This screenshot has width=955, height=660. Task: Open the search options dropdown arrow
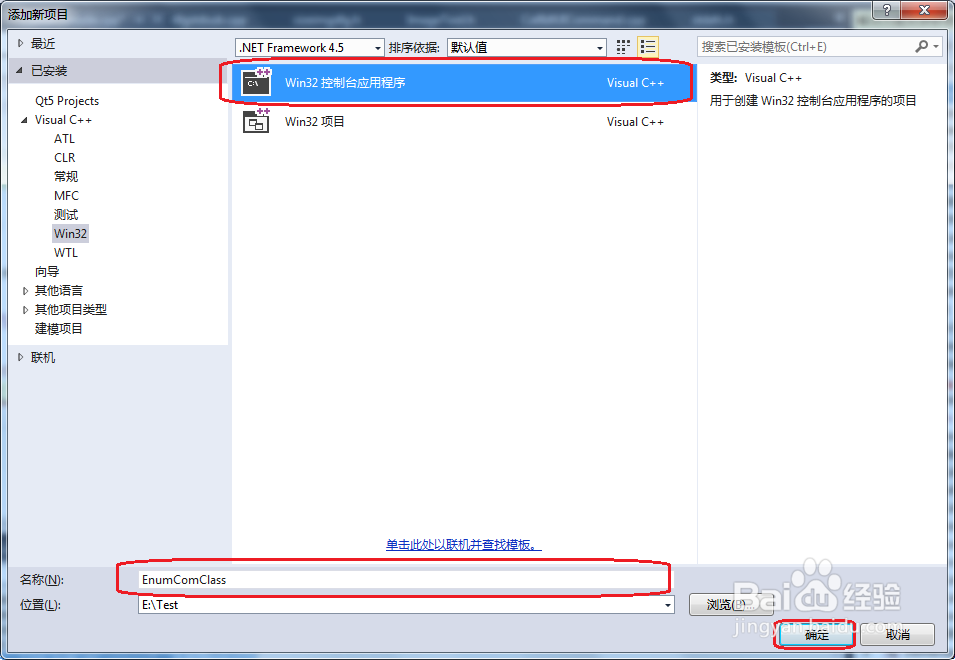pyautogui.click(x=936, y=46)
